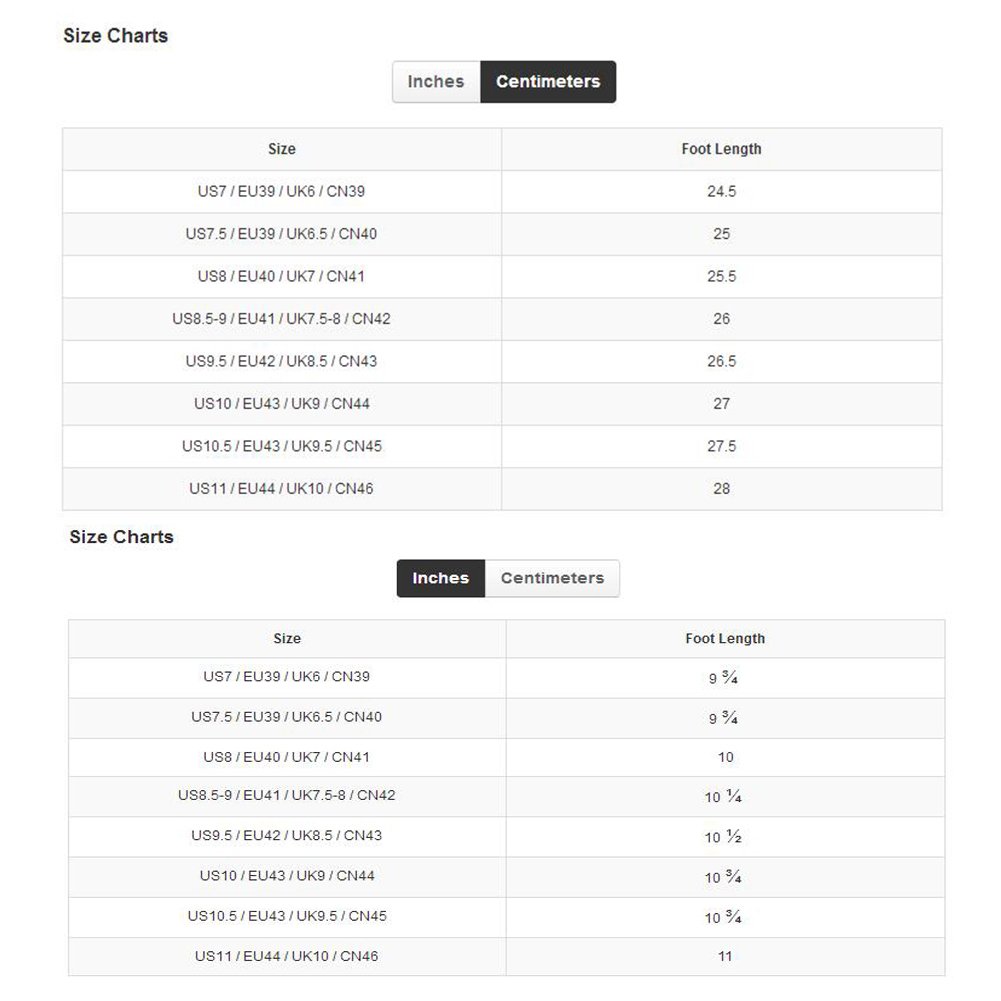
Task: Click US11 / EU44 size in the inches table
Action: tap(287, 956)
